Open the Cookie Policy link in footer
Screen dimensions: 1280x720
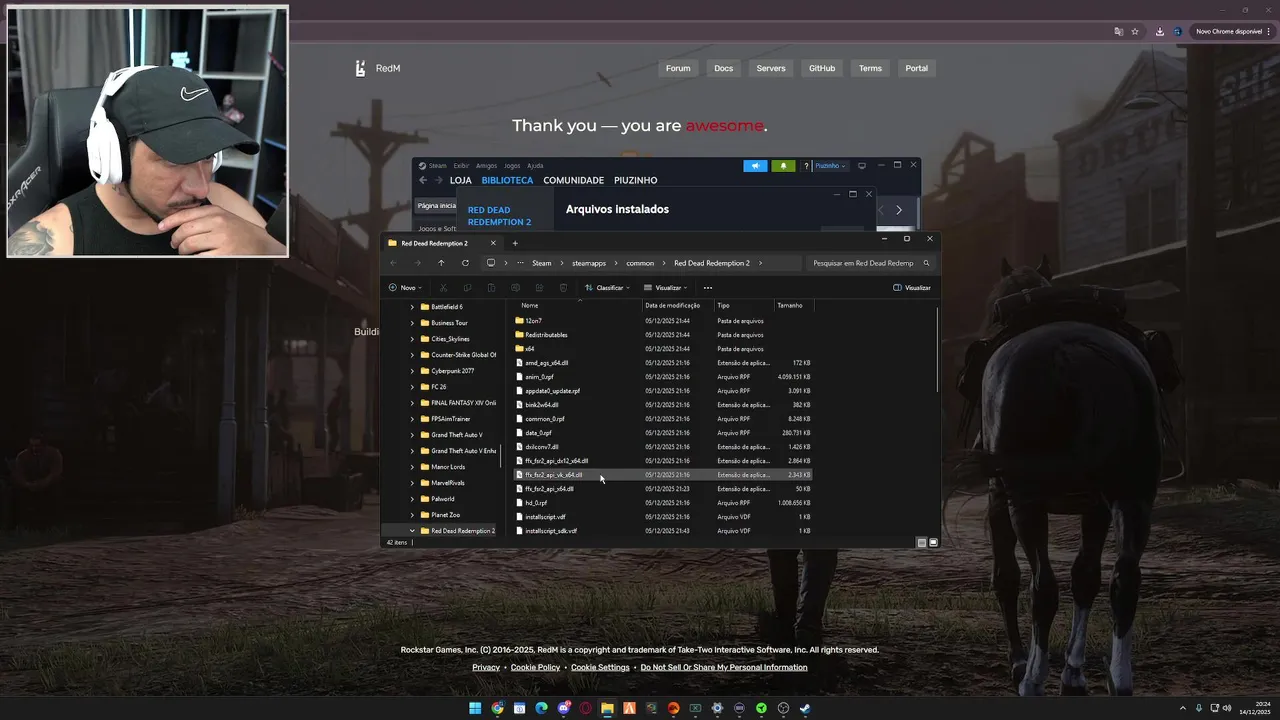click(x=535, y=667)
